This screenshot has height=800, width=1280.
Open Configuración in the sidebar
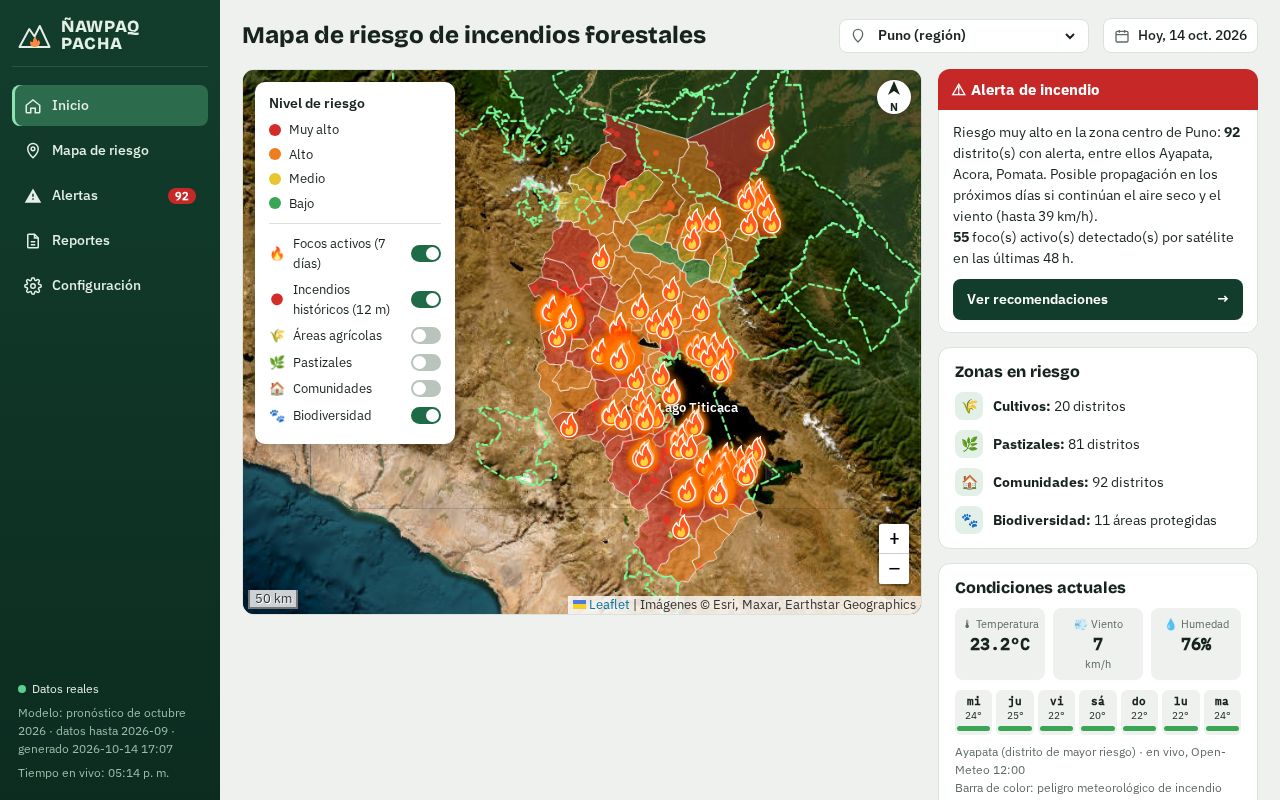tap(110, 286)
